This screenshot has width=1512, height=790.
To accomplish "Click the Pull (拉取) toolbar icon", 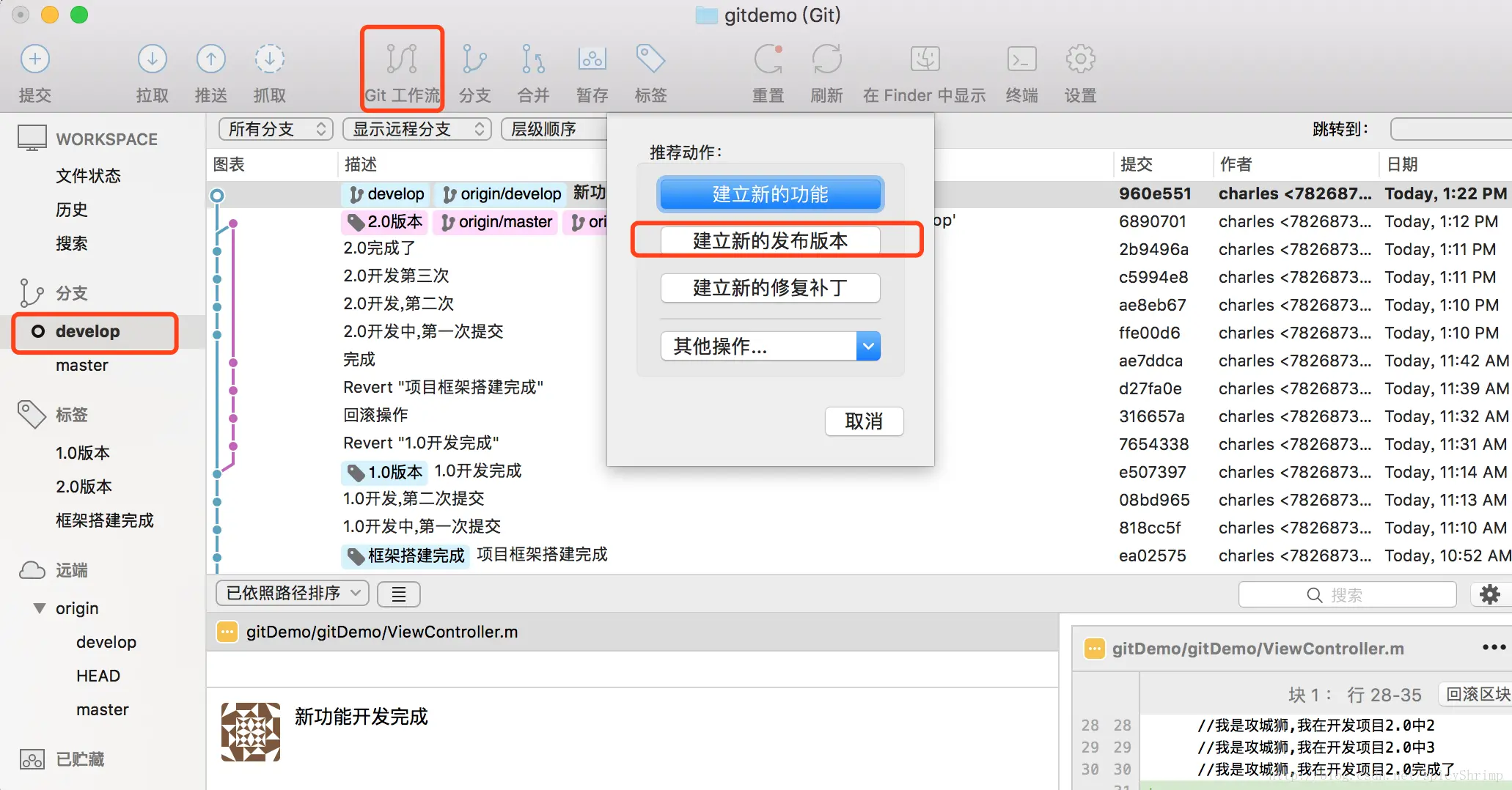I will tap(152, 59).
